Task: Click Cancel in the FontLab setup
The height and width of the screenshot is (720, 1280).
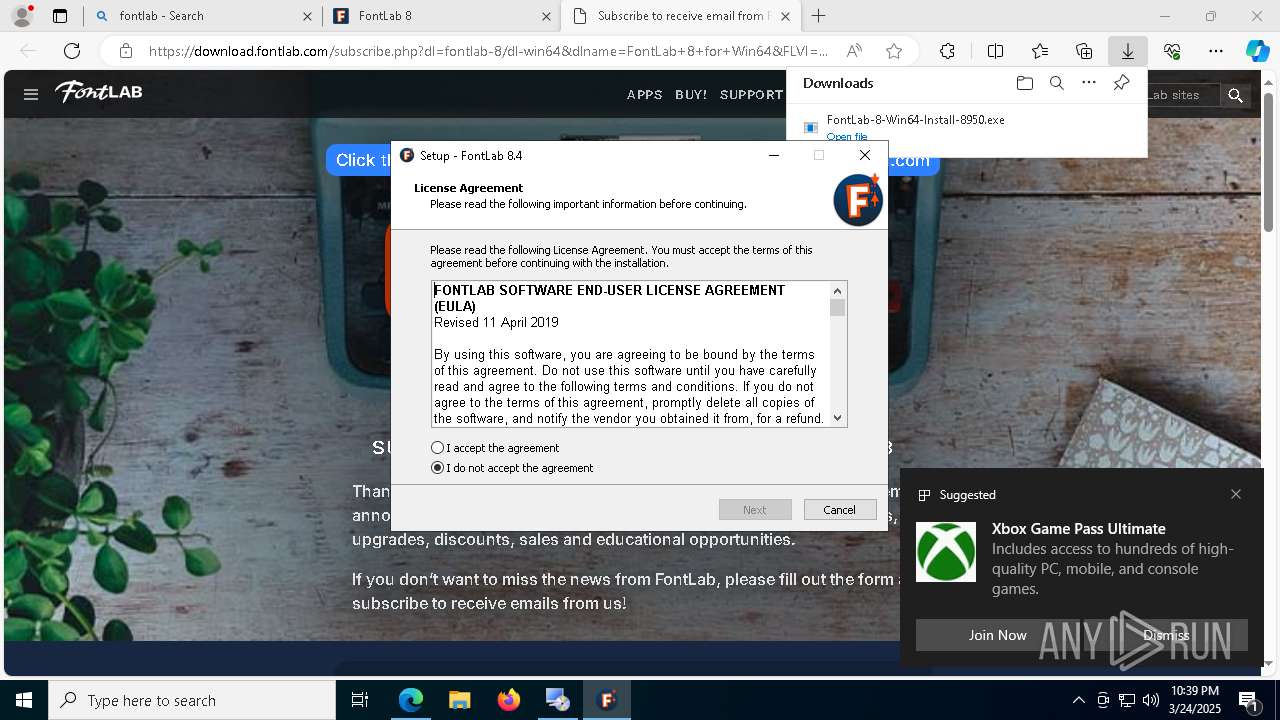Action: tap(840, 510)
